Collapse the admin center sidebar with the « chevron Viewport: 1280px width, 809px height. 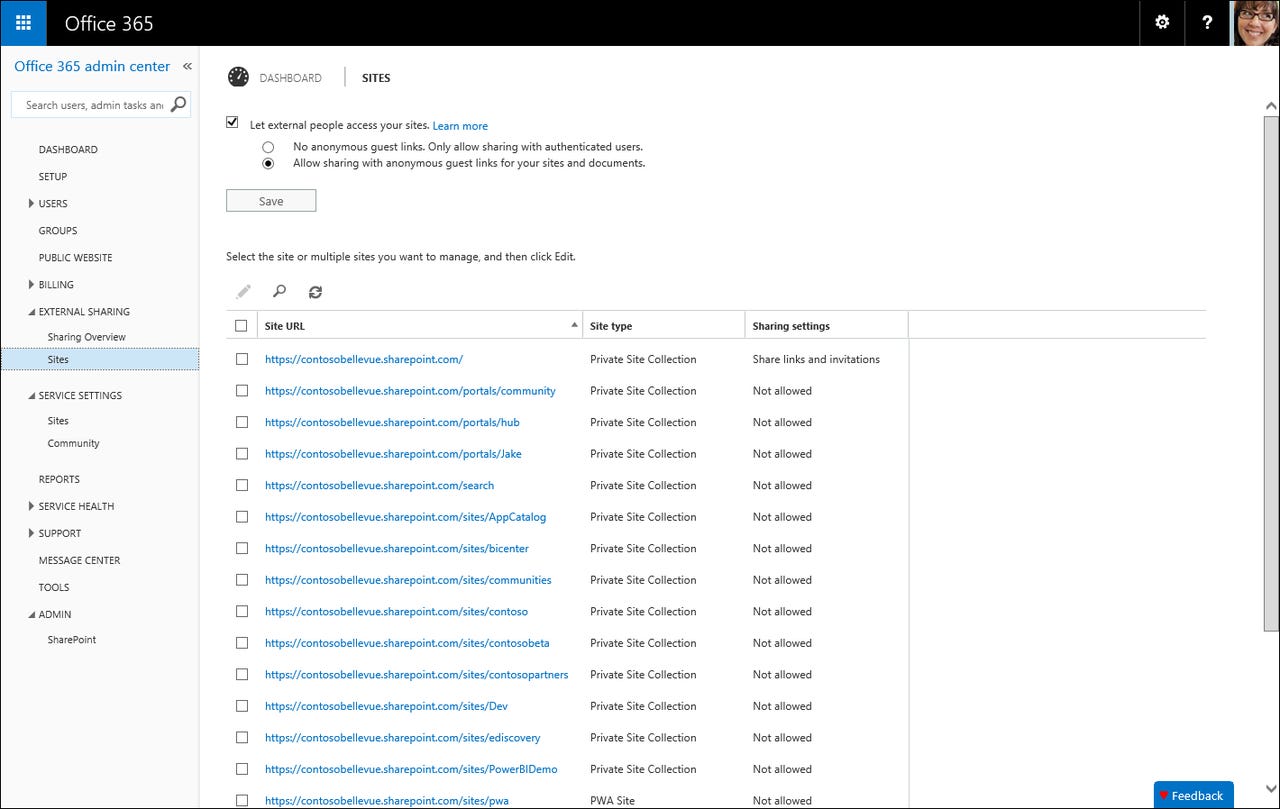[187, 65]
